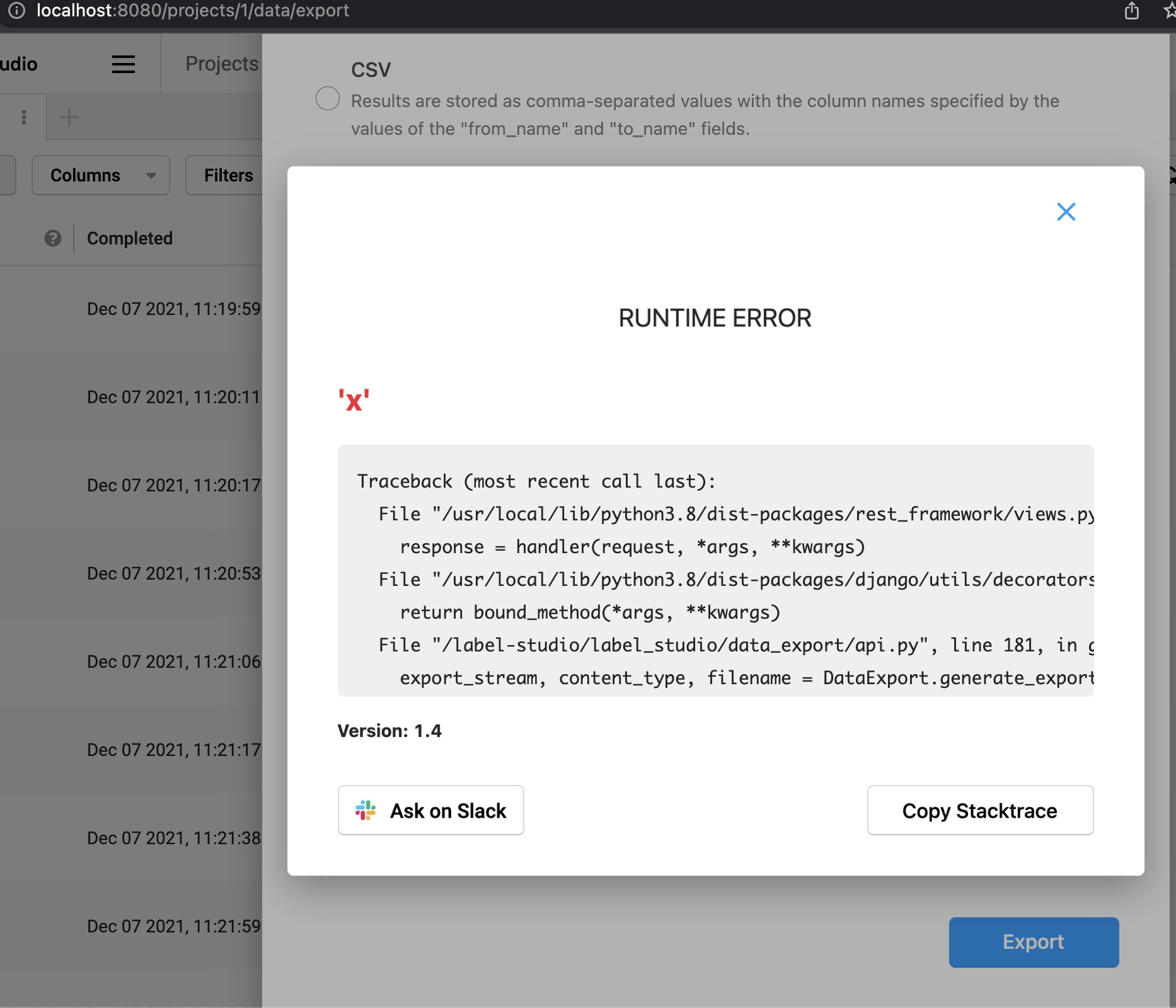Copy the error stacktrace
The height and width of the screenshot is (1008, 1176).
click(979, 811)
